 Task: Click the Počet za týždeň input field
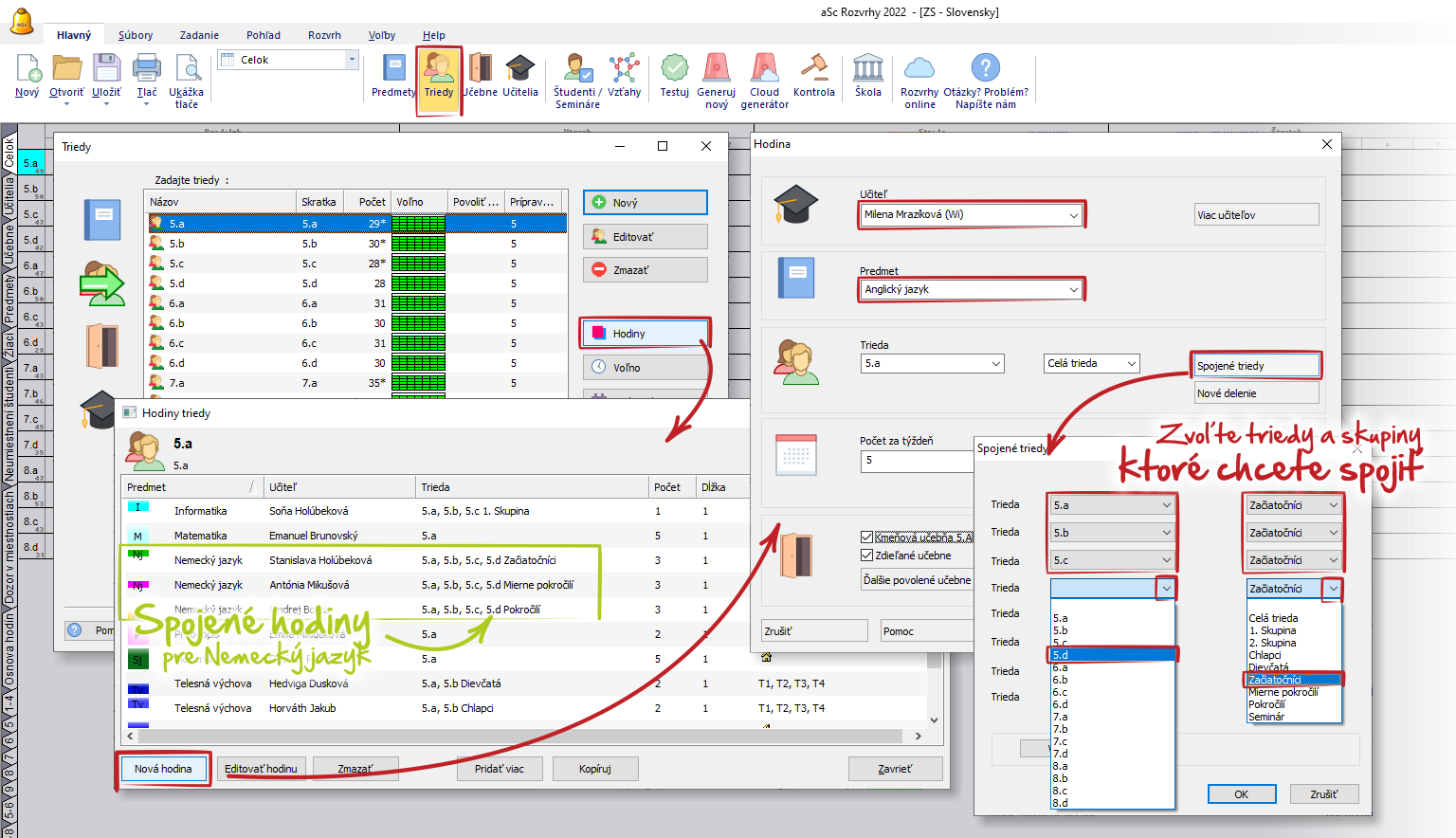coord(917,461)
